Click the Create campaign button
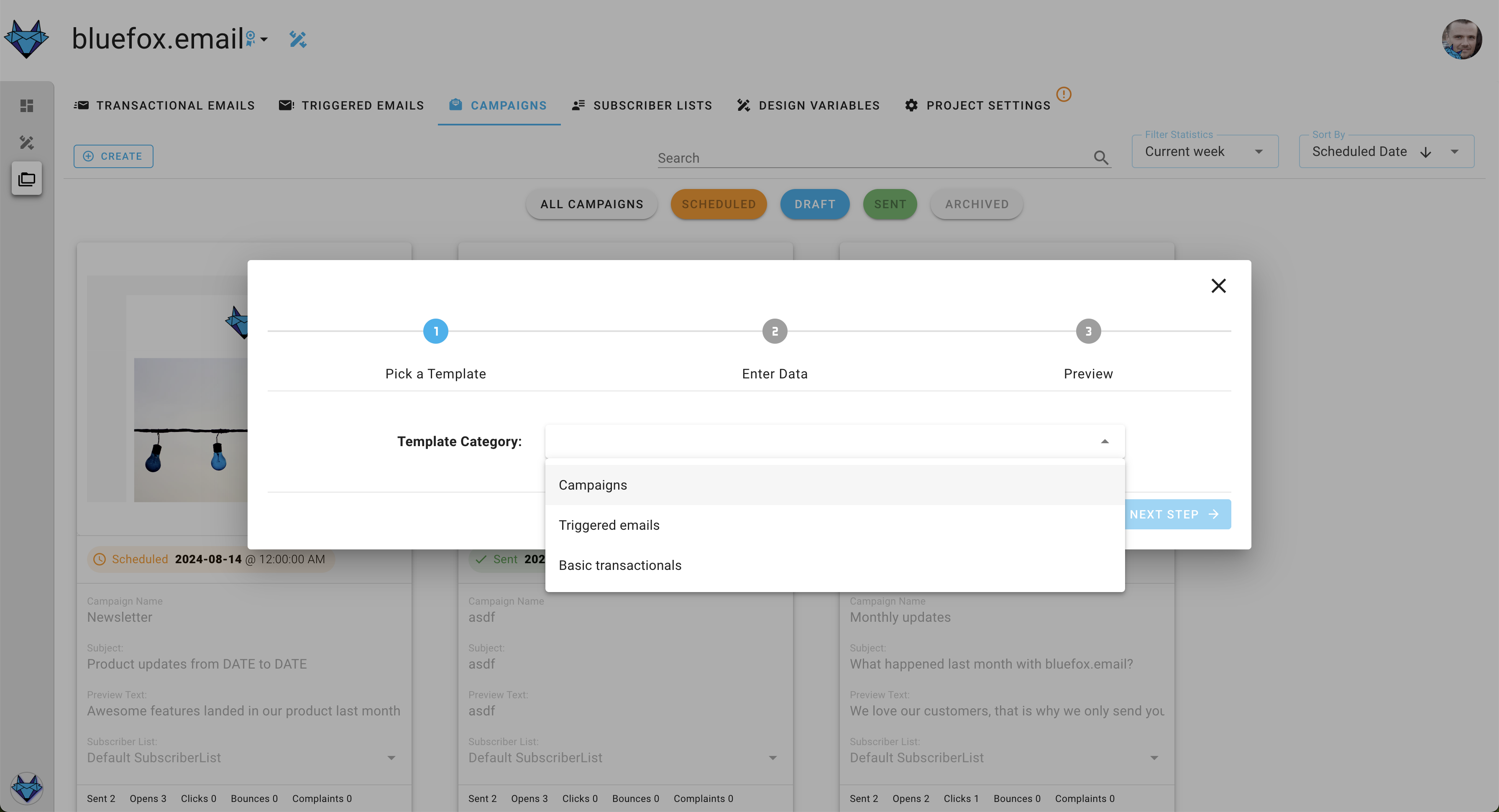Viewport: 1499px width, 812px height. [113, 156]
